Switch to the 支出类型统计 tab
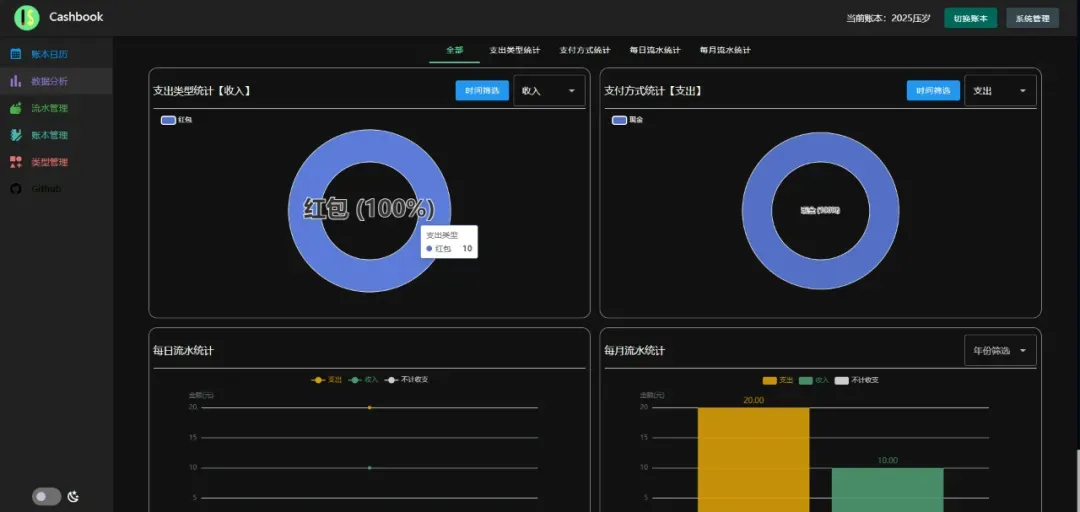The width and height of the screenshot is (1080, 512). coord(514,50)
